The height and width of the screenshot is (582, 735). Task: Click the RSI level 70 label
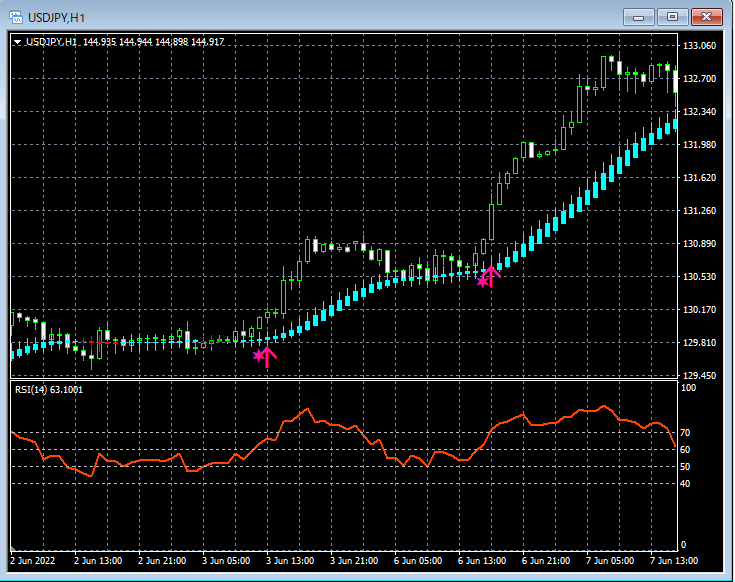tap(685, 433)
